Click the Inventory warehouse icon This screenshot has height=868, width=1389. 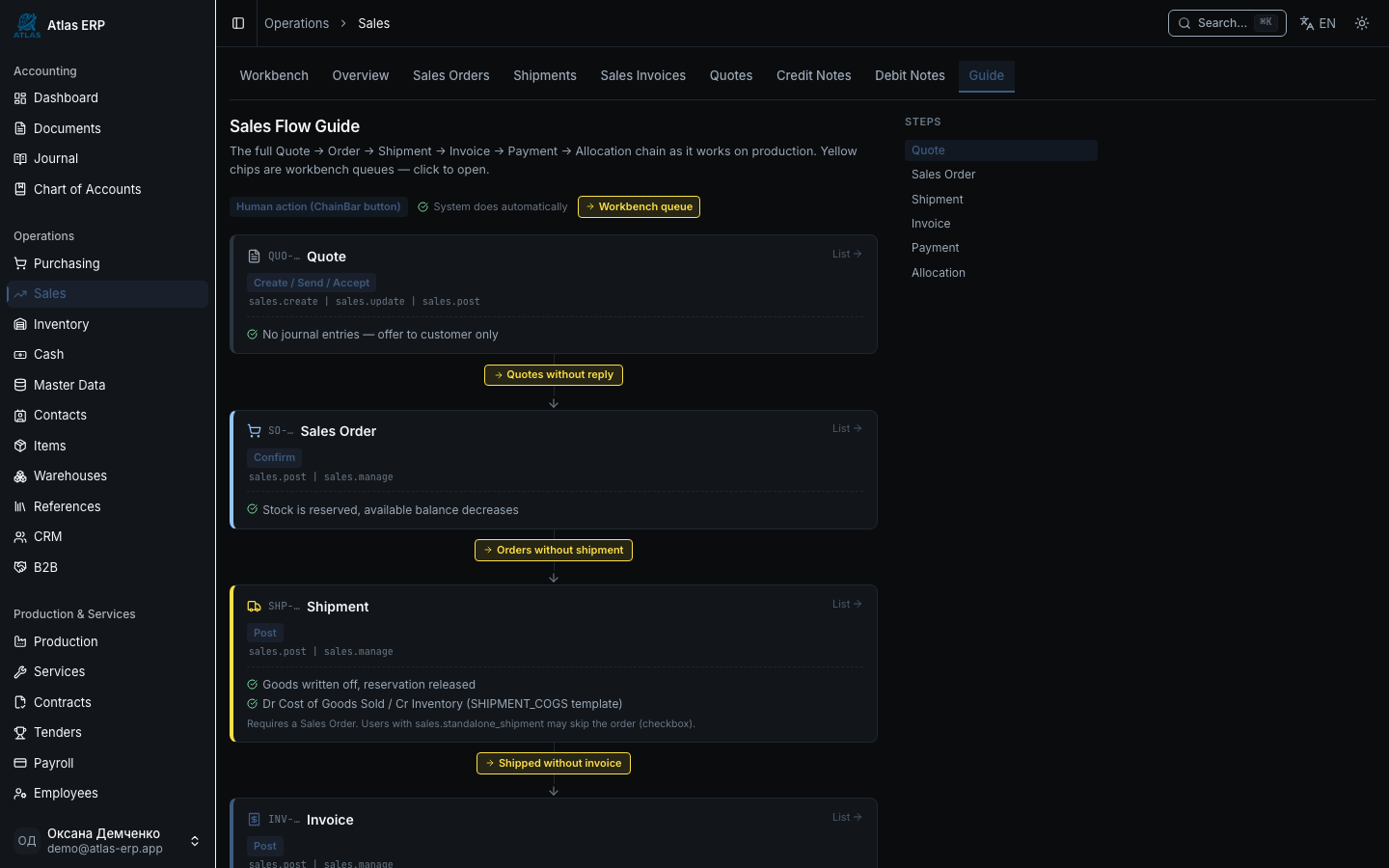tap(20, 324)
